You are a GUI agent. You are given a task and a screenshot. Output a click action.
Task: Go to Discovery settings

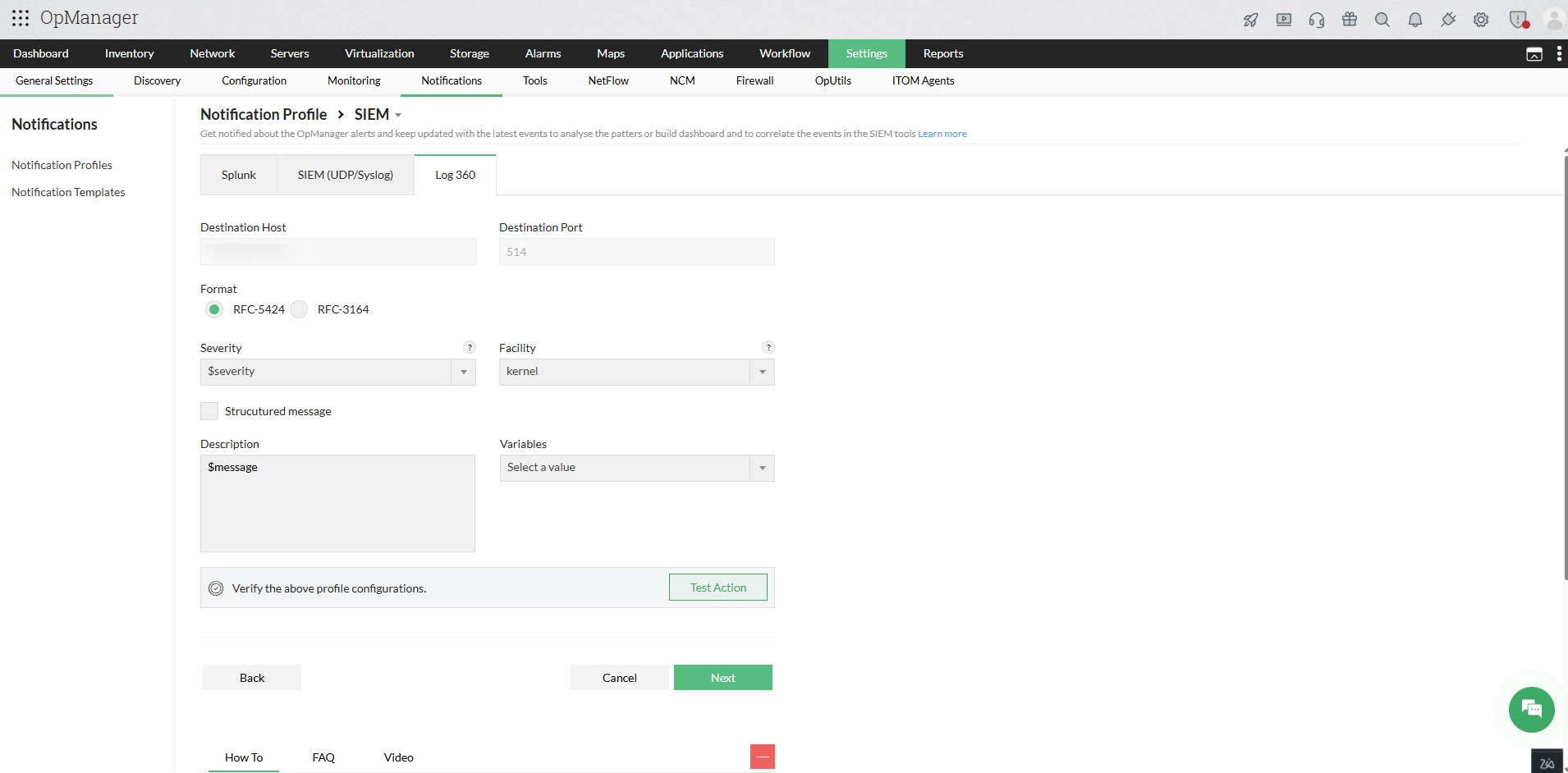(157, 80)
